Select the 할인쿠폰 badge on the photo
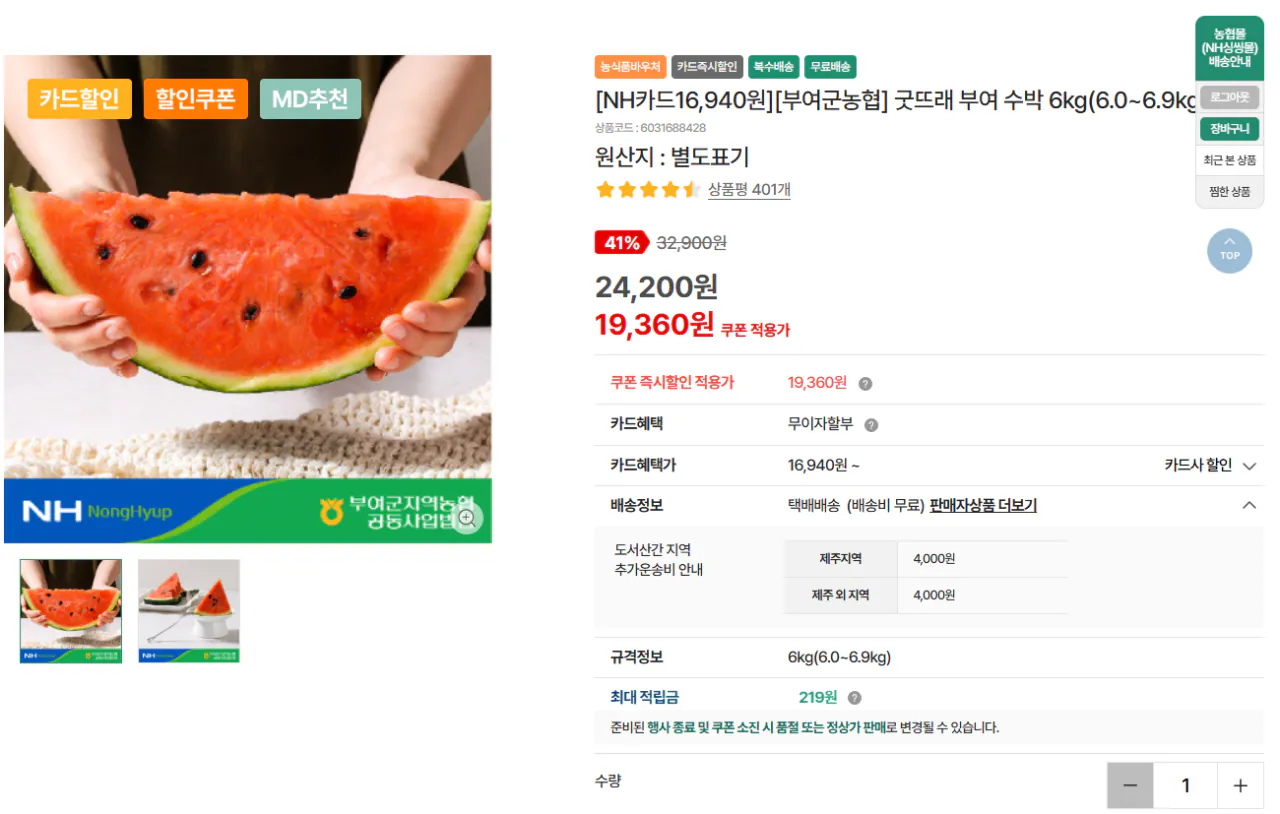Image resolution: width=1280 pixels, height=814 pixels. (195, 99)
